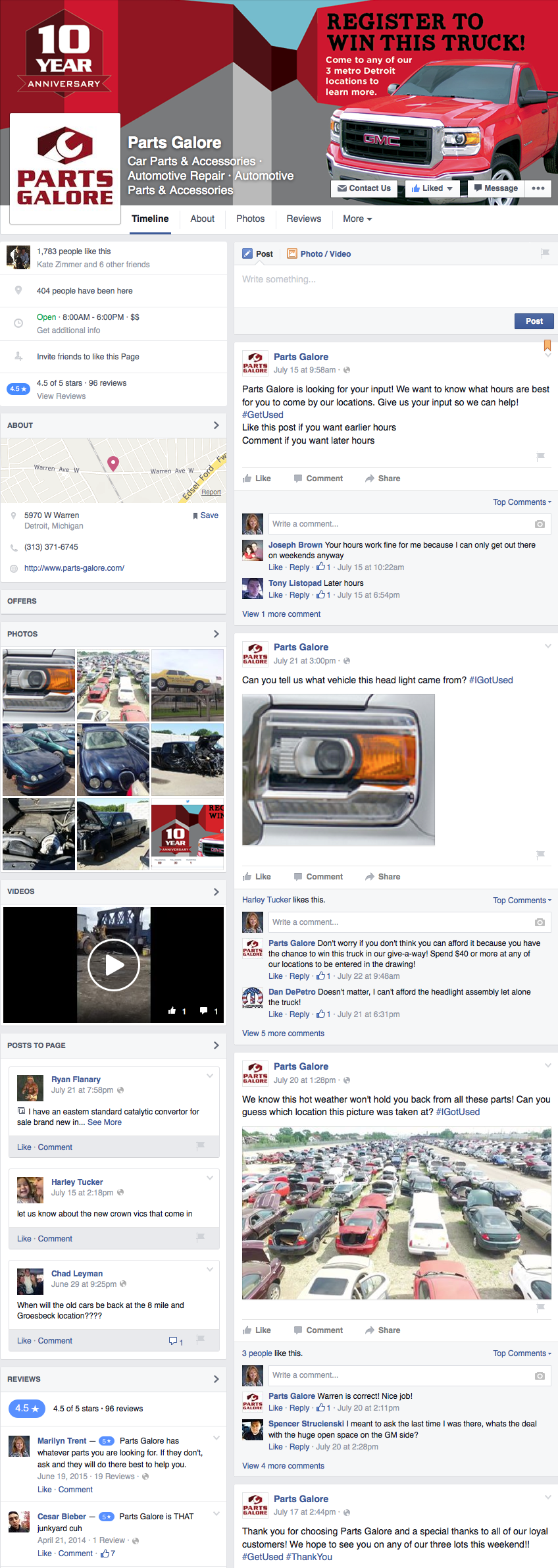Click the comment count icon on Chad Leyman's post
This screenshot has height=1568, width=558.
click(175, 1341)
